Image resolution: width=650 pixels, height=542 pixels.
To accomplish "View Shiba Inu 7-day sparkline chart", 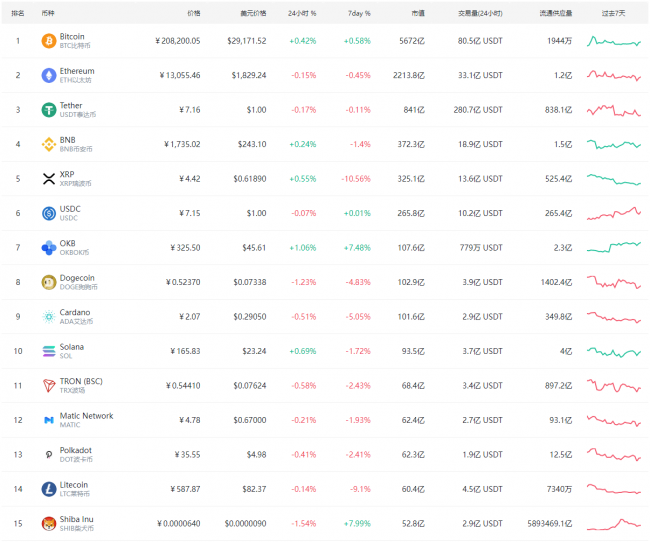I will coord(614,524).
